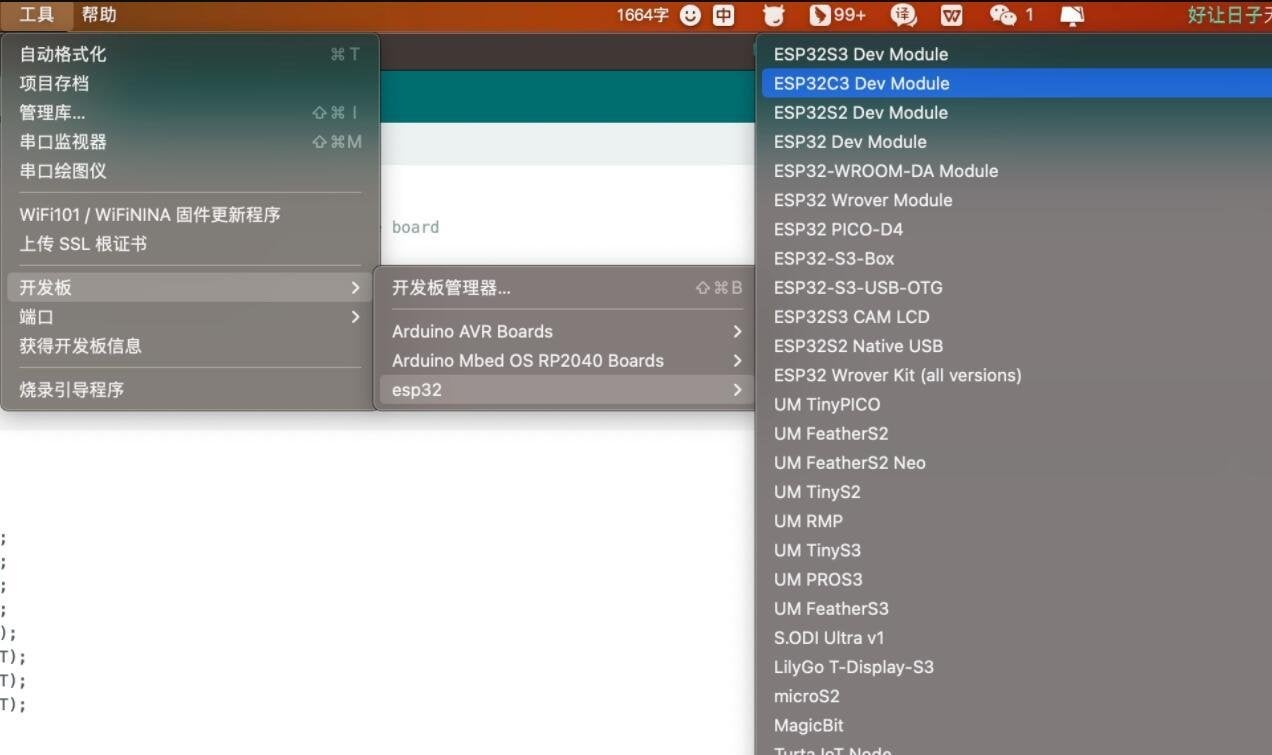Screen dimensions: 1272x755
Task: Open the emoji smiley menu bar icon
Action: [x=690, y=15]
